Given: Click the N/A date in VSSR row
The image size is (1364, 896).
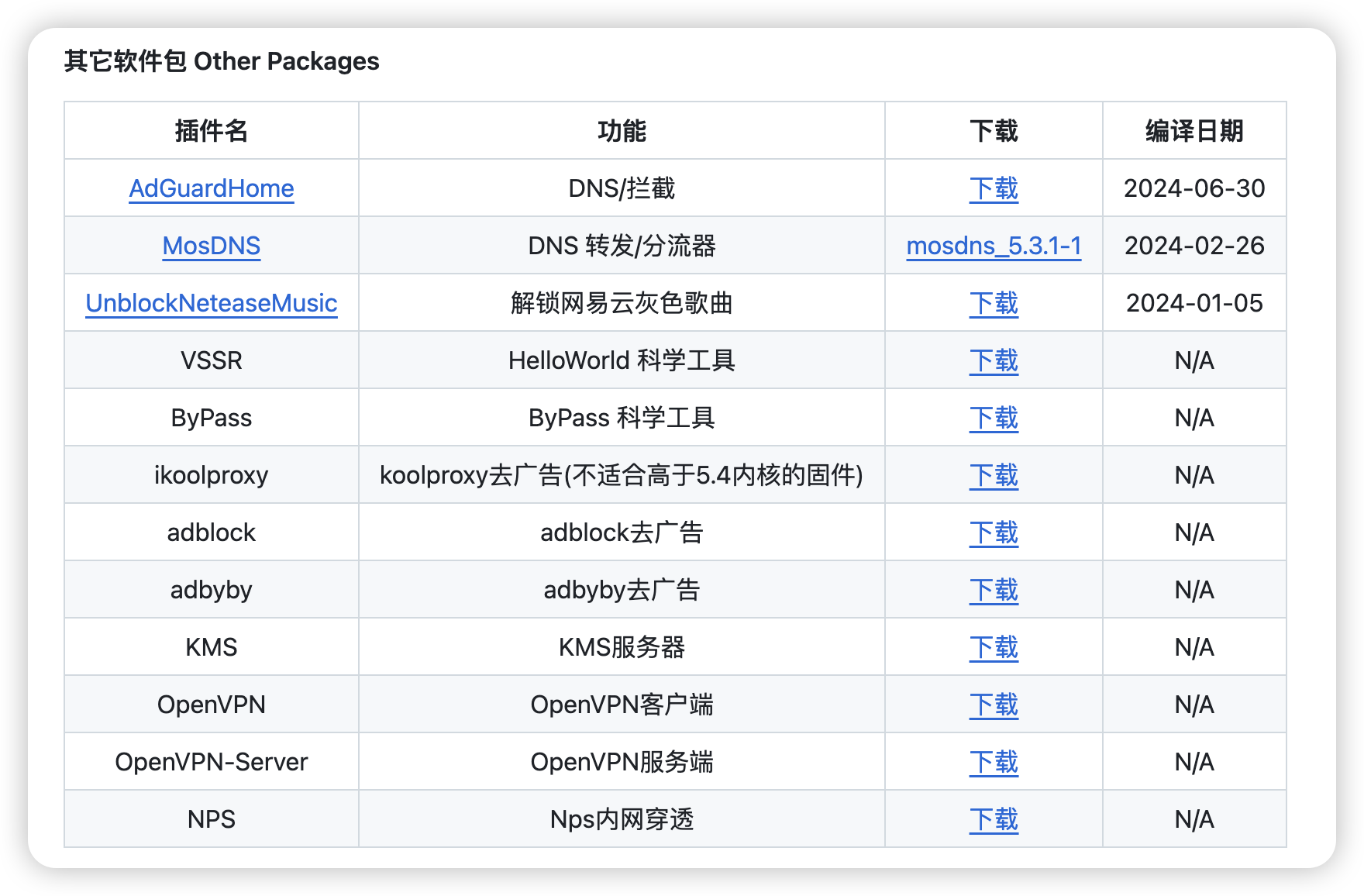Looking at the screenshot, I should pyautogui.click(x=1194, y=360).
